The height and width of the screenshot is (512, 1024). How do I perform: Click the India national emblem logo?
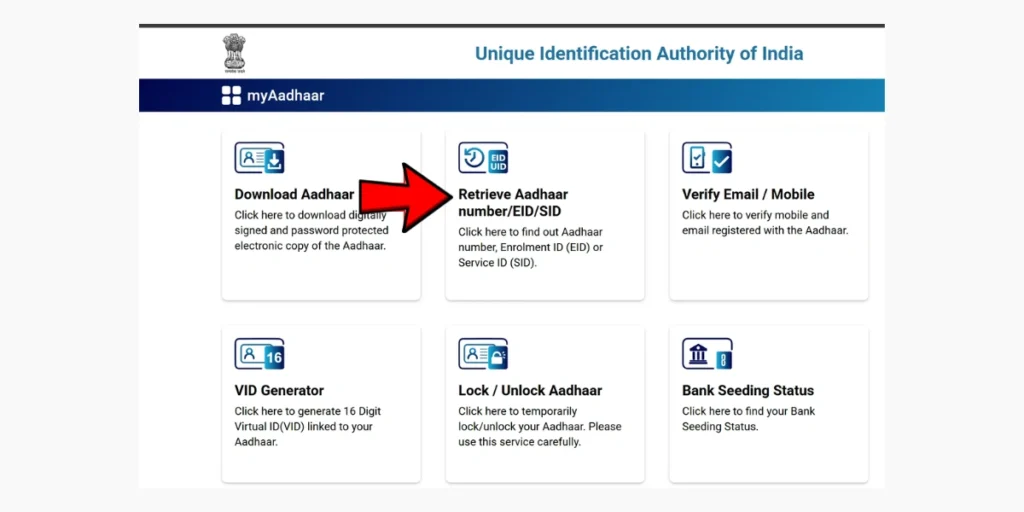pos(234,52)
